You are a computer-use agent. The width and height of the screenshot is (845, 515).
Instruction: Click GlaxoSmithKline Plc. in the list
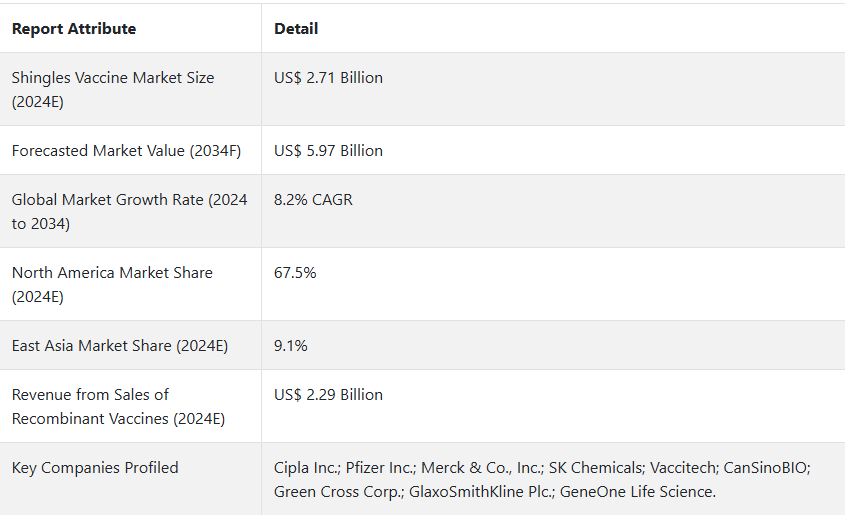(x=480, y=492)
